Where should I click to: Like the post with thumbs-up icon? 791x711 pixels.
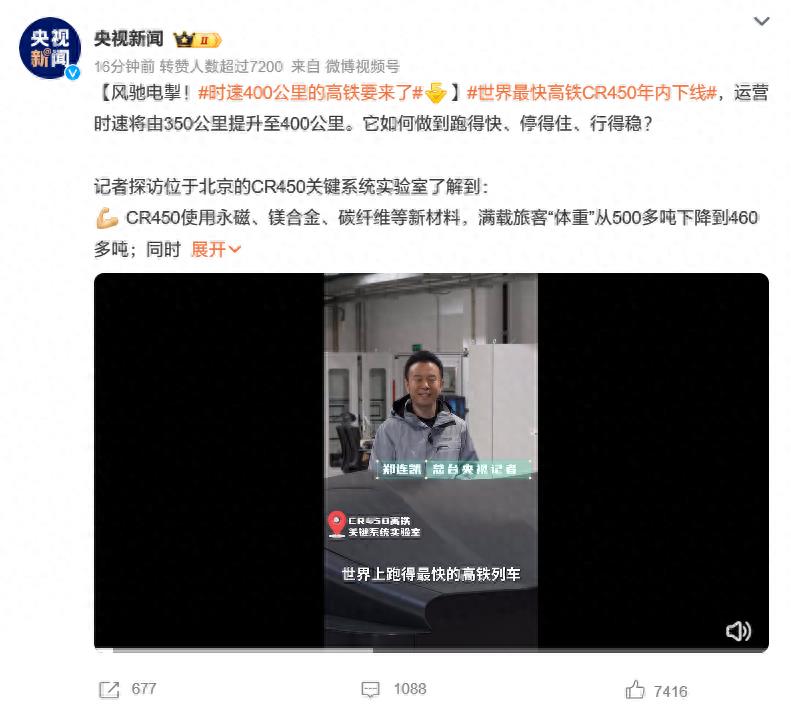click(x=635, y=689)
